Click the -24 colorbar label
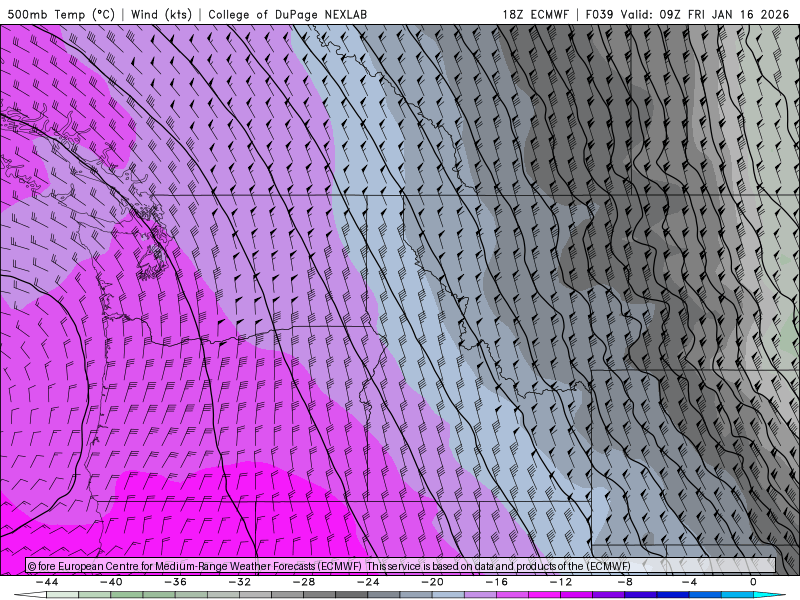The width and height of the screenshot is (800, 600). coord(368,582)
